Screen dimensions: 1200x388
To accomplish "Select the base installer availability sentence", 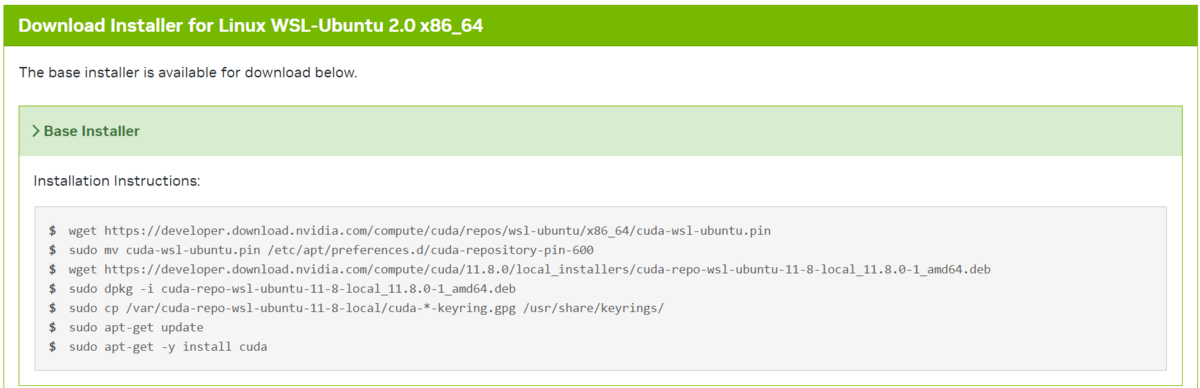I will pos(188,73).
